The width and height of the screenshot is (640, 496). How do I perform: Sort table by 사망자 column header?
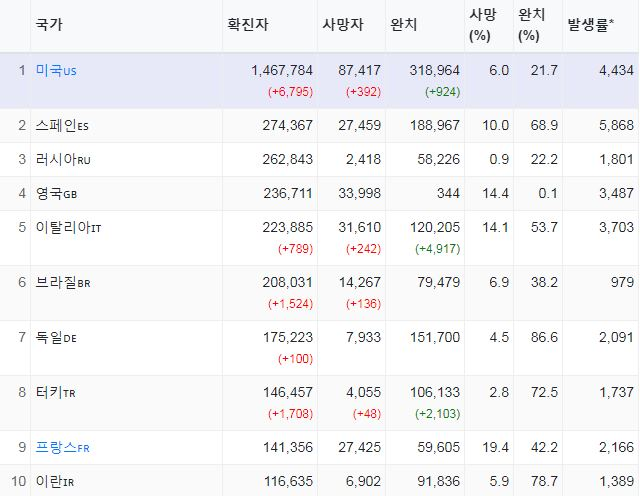(341, 24)
